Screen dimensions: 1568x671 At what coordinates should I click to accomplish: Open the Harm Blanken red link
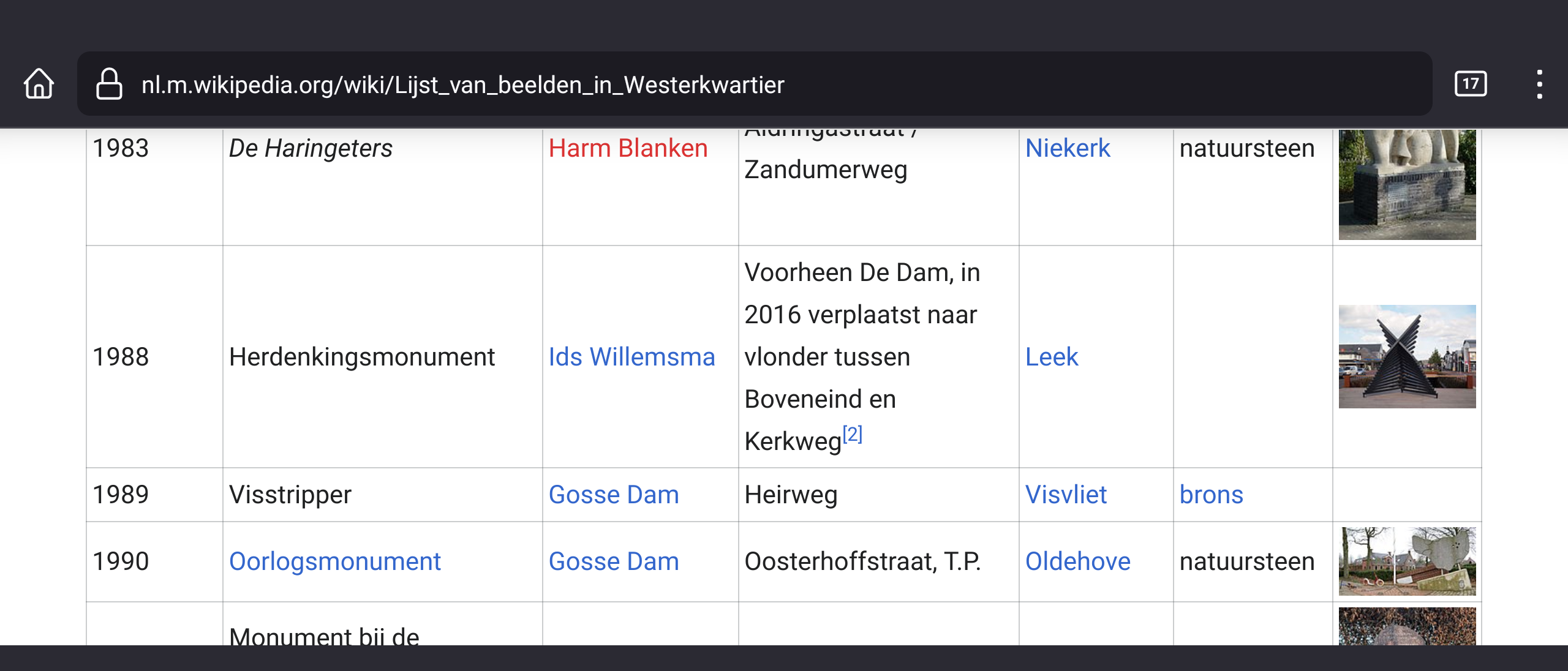point(628,148)
